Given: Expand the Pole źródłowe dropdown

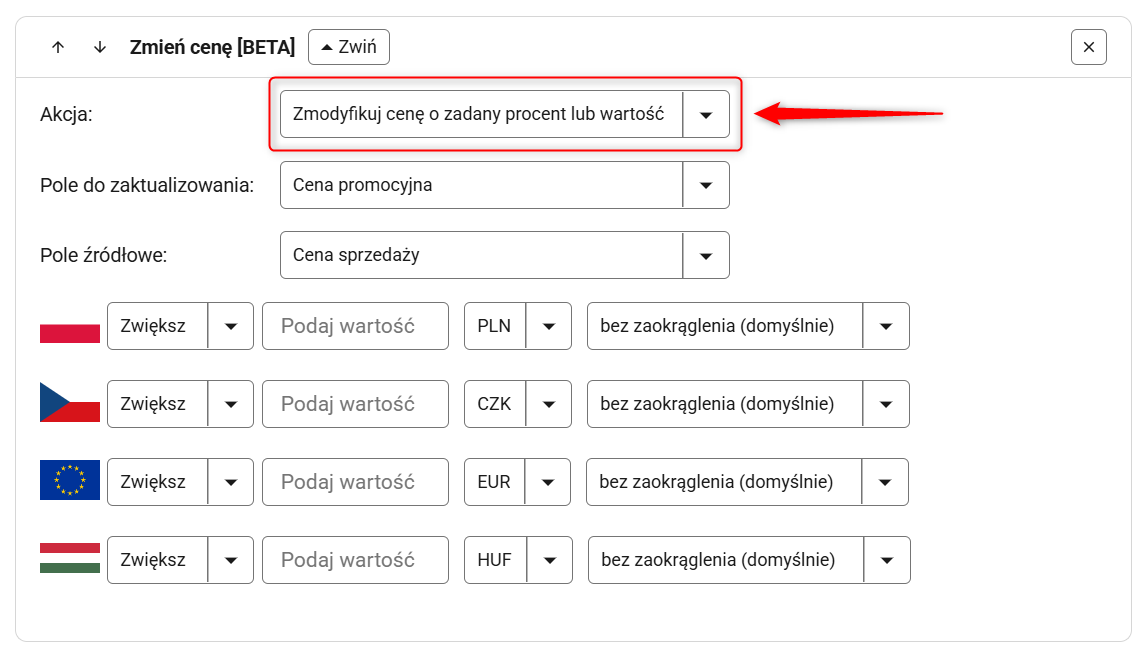Looking at the screenshot, I should click(x=504, y=255).
